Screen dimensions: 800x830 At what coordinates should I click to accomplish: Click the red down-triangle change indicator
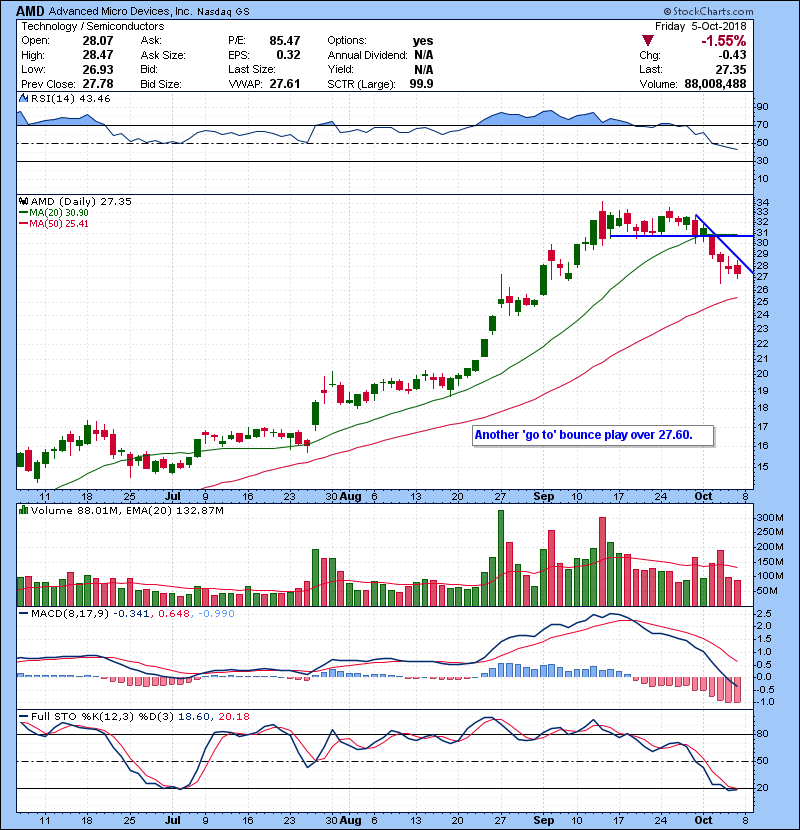click(648, 40)
